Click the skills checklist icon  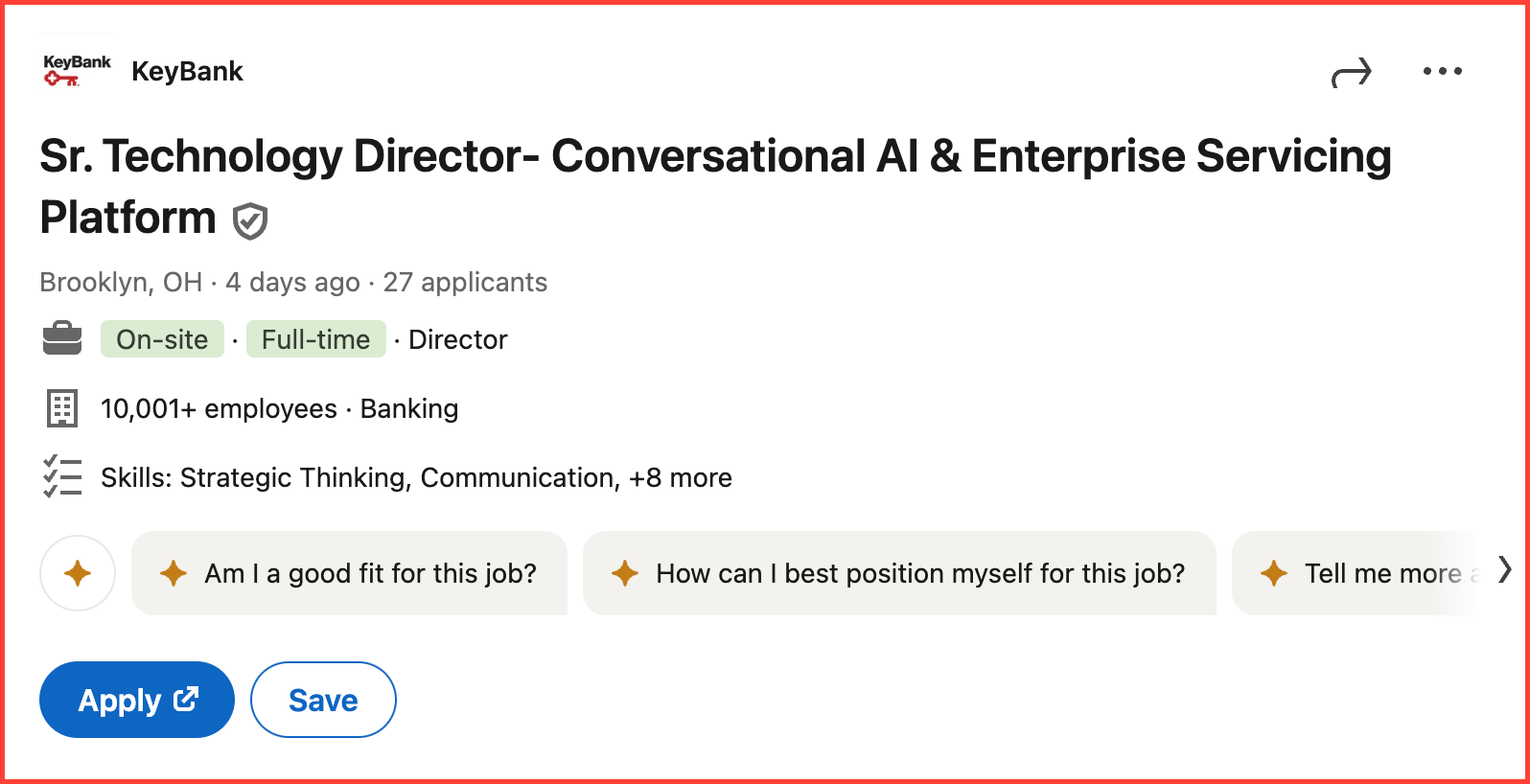[62, 476]
